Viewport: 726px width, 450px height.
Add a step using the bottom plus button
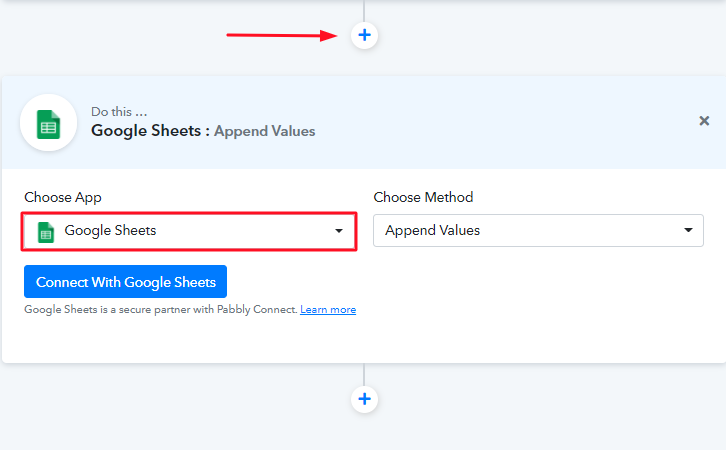tap(364, 399)
